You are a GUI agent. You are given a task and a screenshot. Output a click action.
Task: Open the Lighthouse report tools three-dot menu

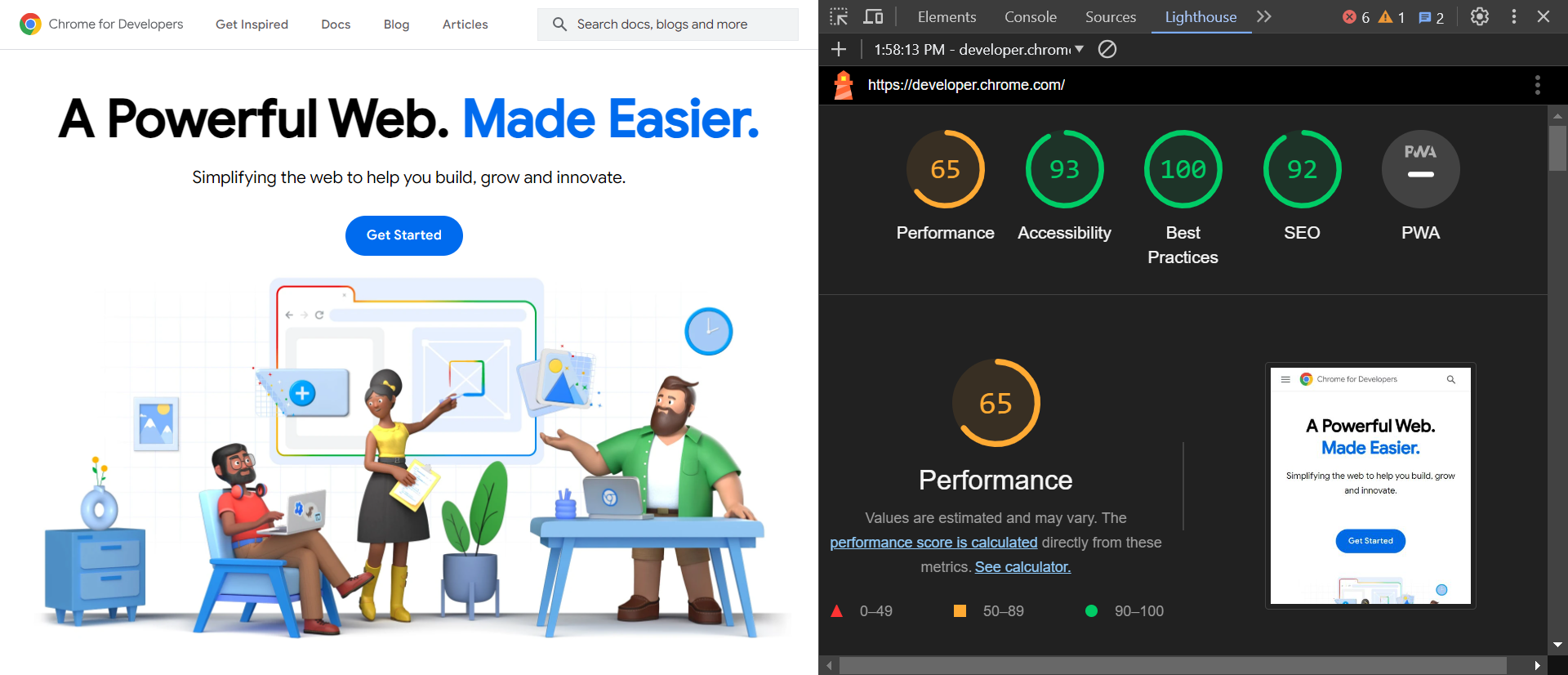coord(1538,85)
